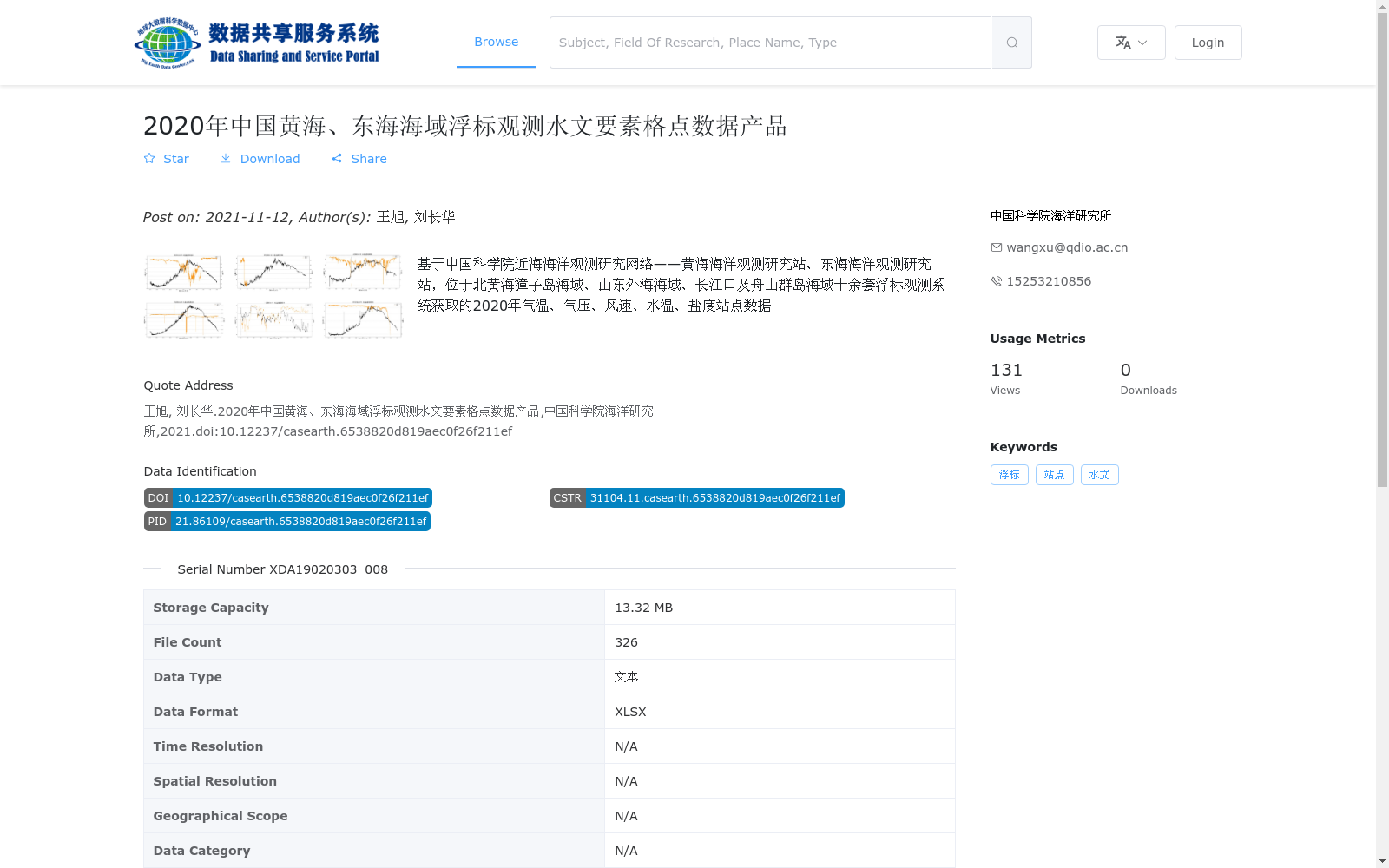
Task: Click the scrollbar down arrow
Action: click(x=1382, y=862)
